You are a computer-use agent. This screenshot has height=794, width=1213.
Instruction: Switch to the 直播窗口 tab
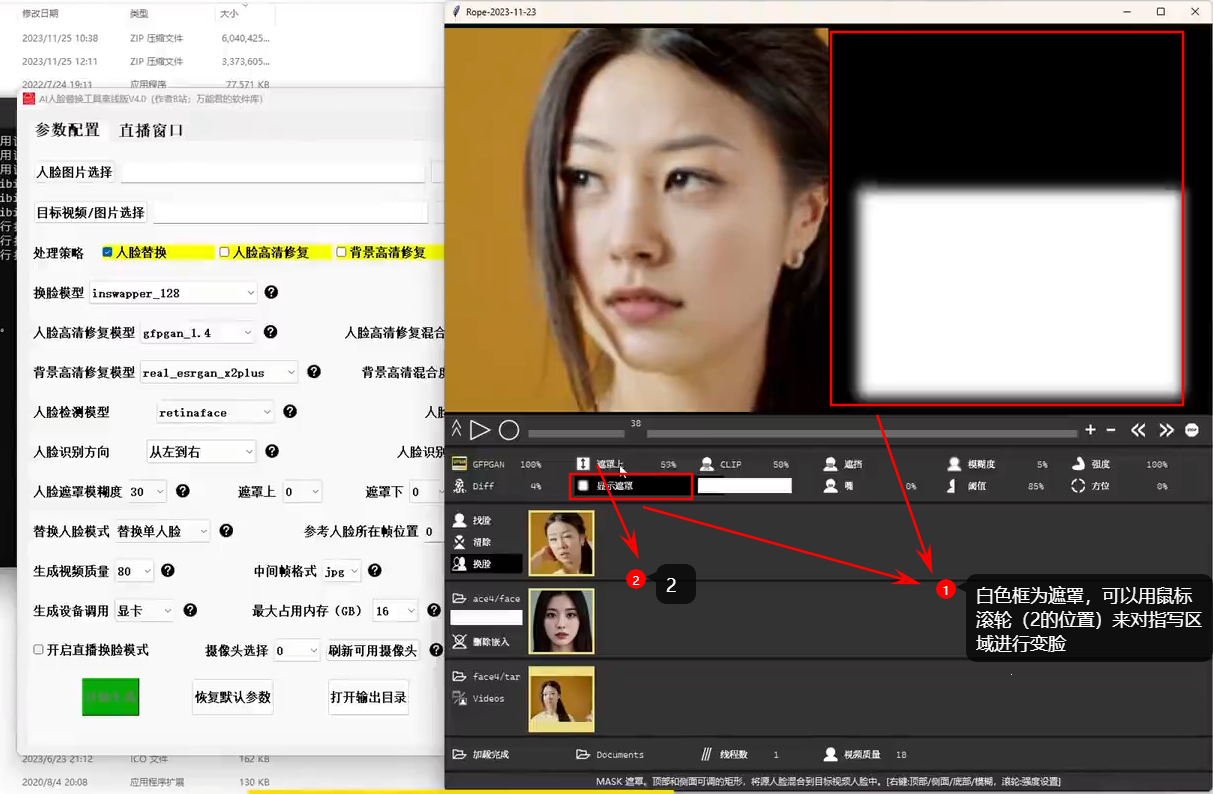pyautogui.click(x=151, y=129)
